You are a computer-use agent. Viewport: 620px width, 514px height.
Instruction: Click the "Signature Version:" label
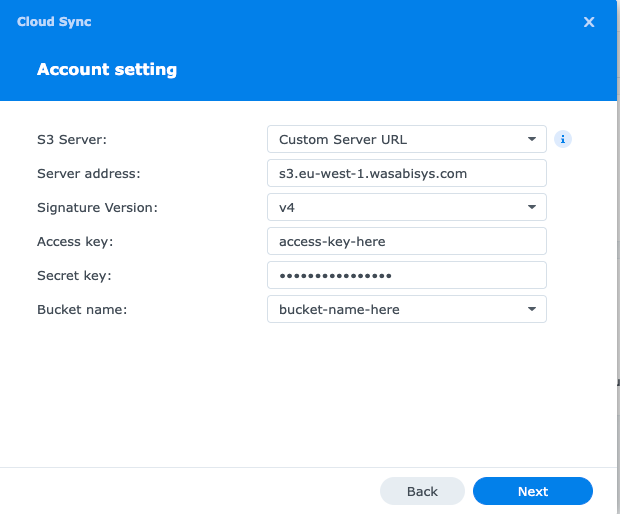pos(97,207)
